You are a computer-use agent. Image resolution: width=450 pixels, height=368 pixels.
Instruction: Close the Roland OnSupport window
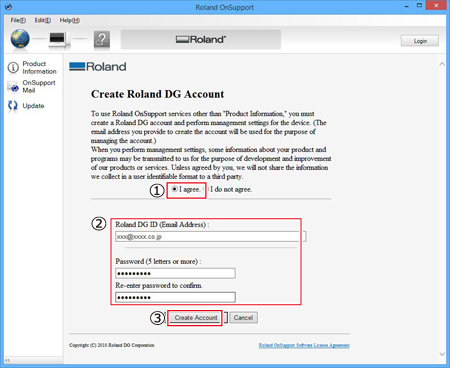pyautogui.click(x=436, y=5)
